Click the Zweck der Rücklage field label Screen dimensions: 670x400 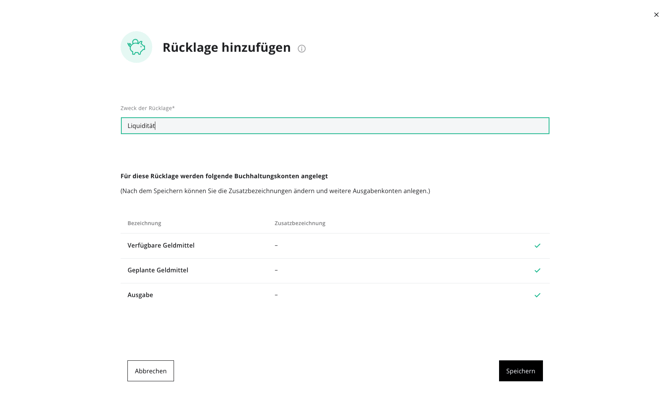(147, 108)
